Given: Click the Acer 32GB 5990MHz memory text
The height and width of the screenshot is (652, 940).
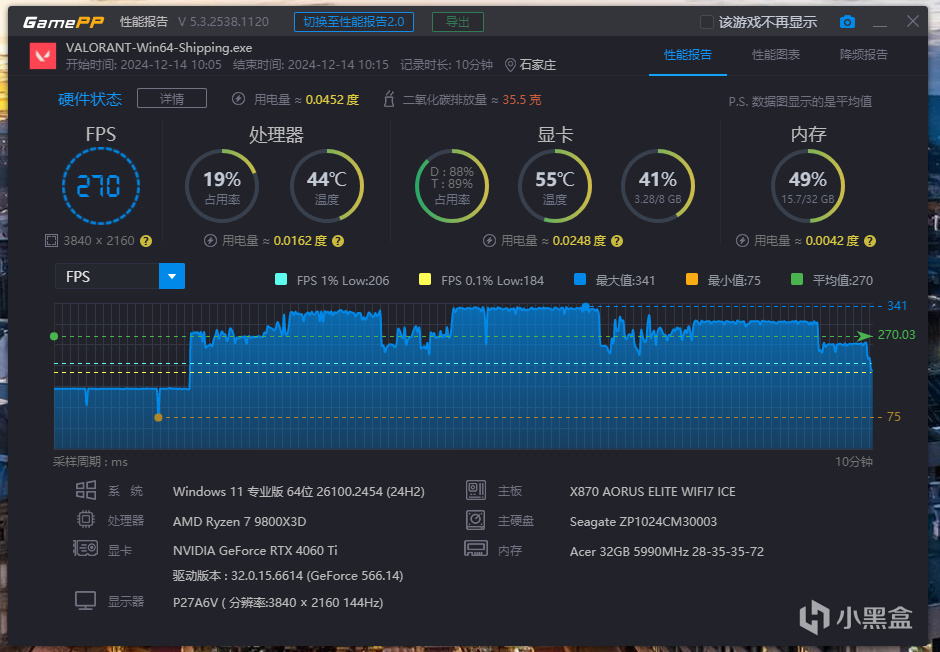Looking at the screenshot, I should (667, 551).
